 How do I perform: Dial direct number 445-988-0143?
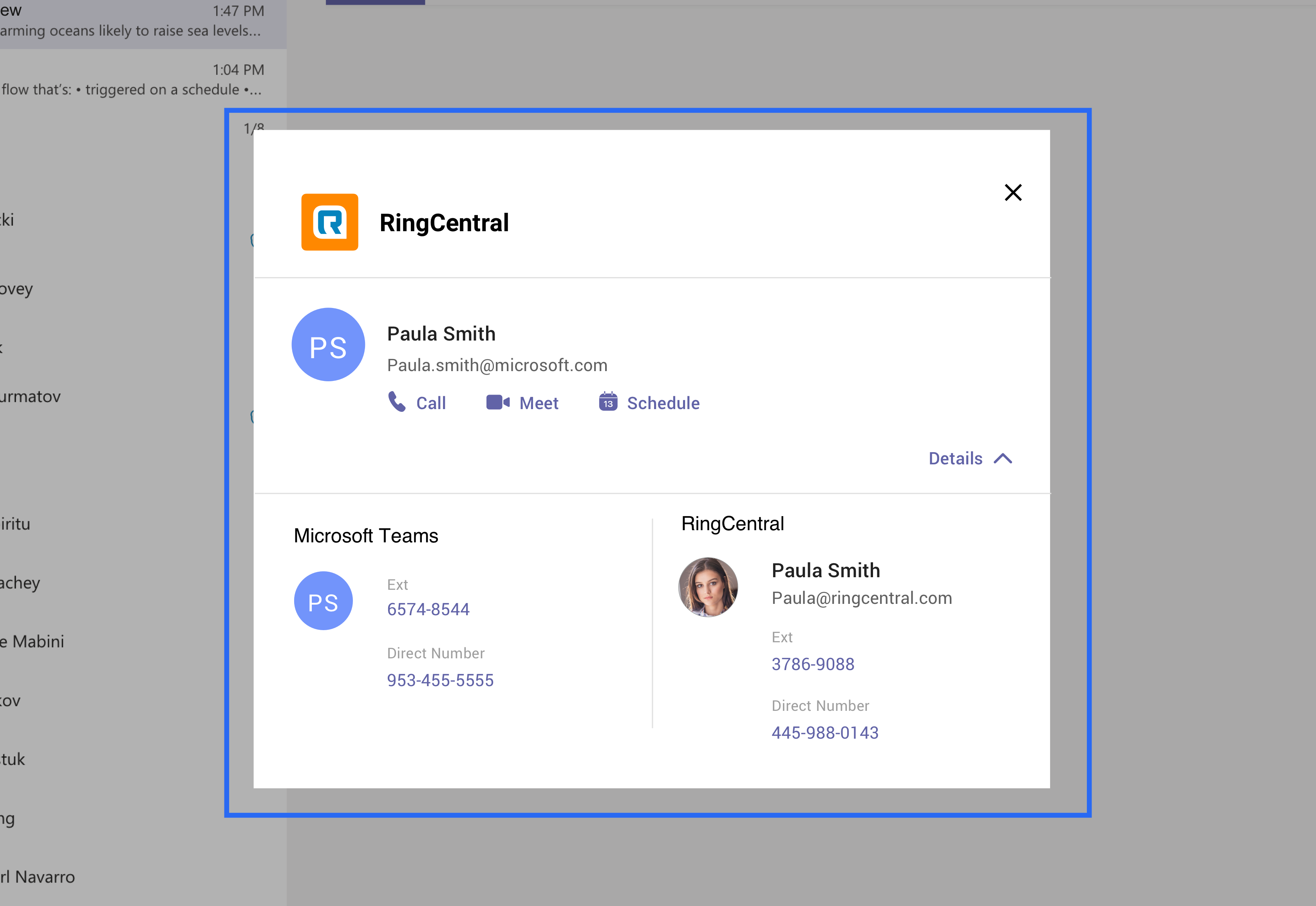825,732
